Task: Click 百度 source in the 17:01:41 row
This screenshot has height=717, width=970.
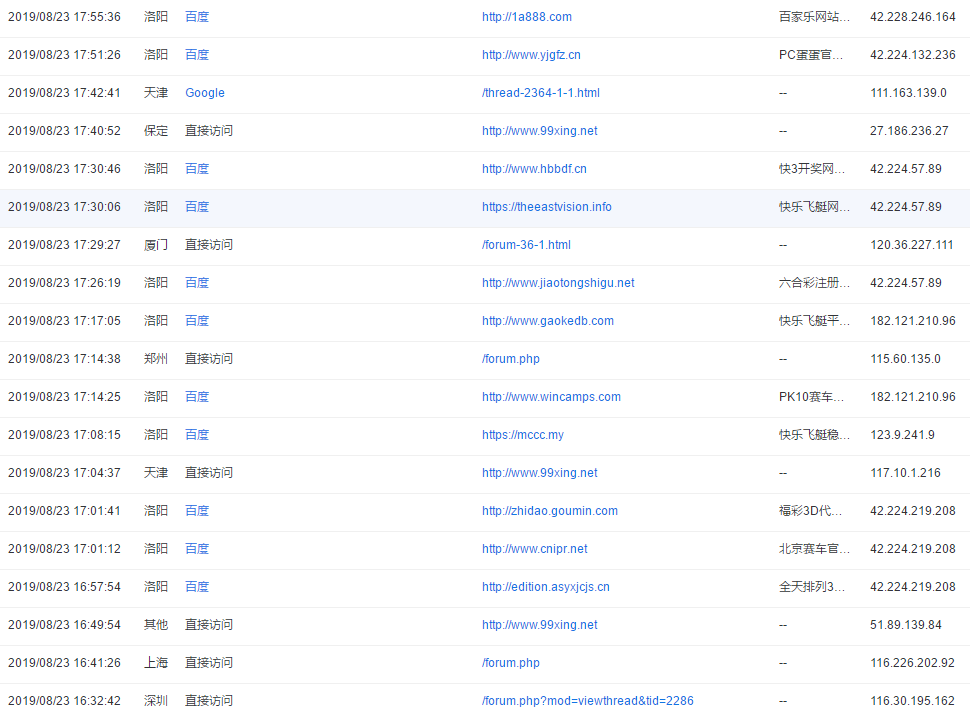Action: pyautogui.click(x=197, y=511)
